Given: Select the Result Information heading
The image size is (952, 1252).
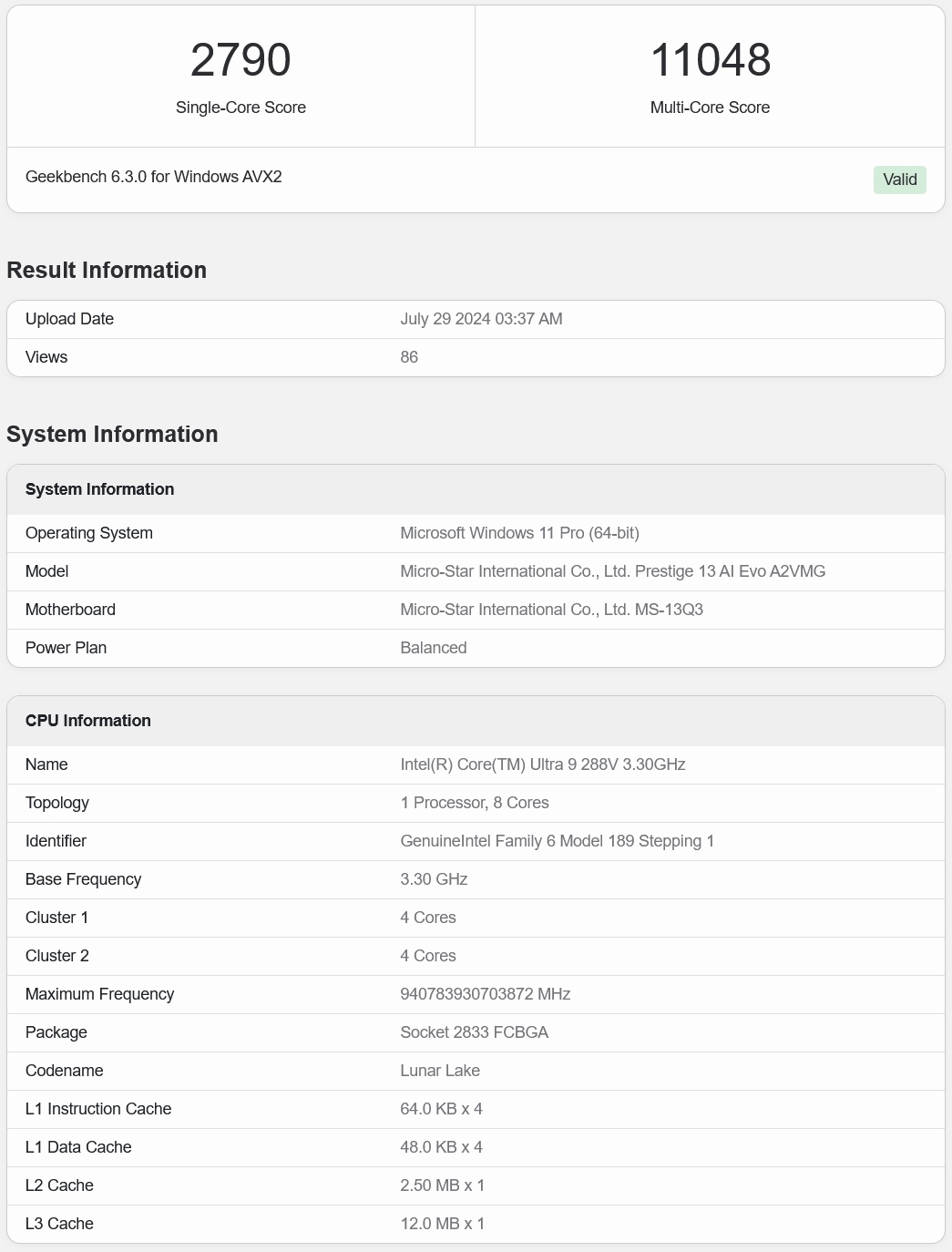Looking at the screenshot, I should tap(107, 271).
